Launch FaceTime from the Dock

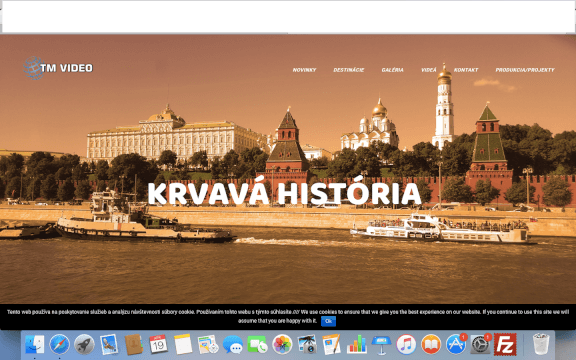(x=258, y=345)
